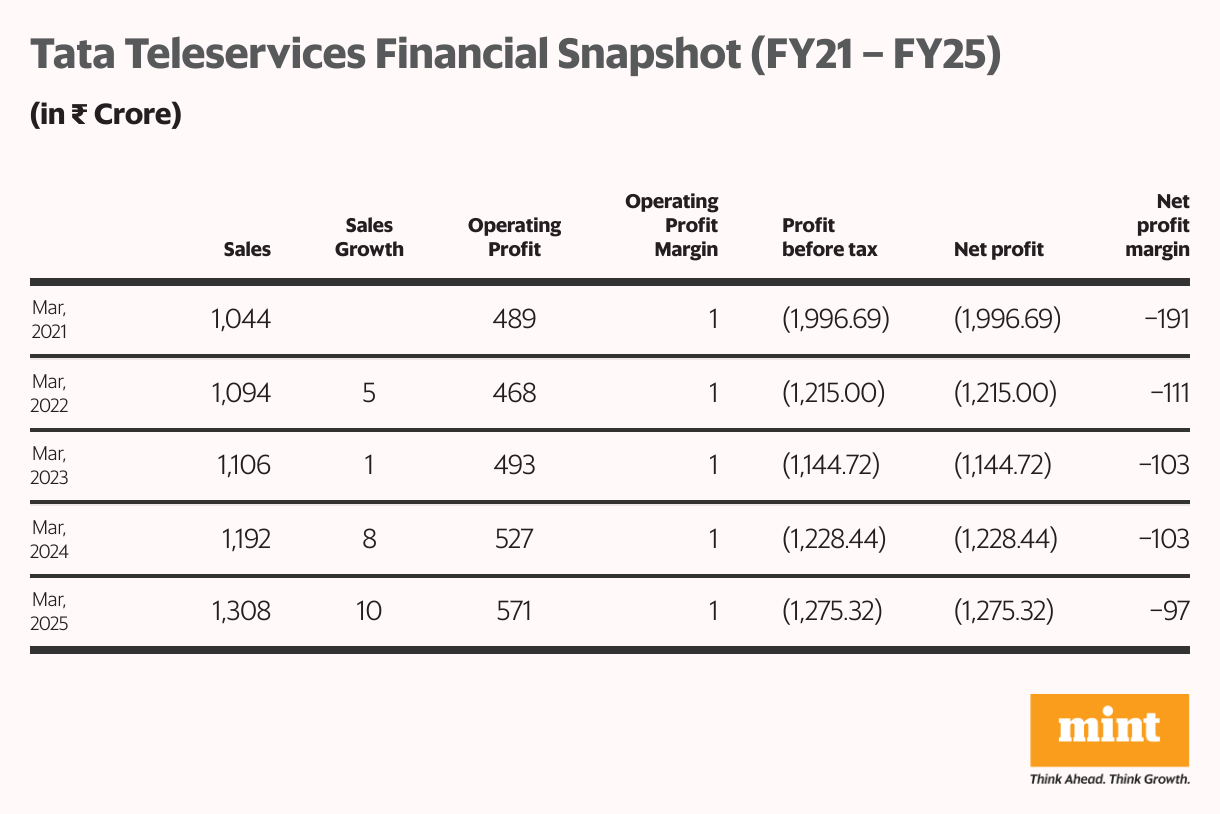The image size is (1220, 814).
Task: Select the Profit before tax column header
Action: pyautogui.click(x=829, y=238)
